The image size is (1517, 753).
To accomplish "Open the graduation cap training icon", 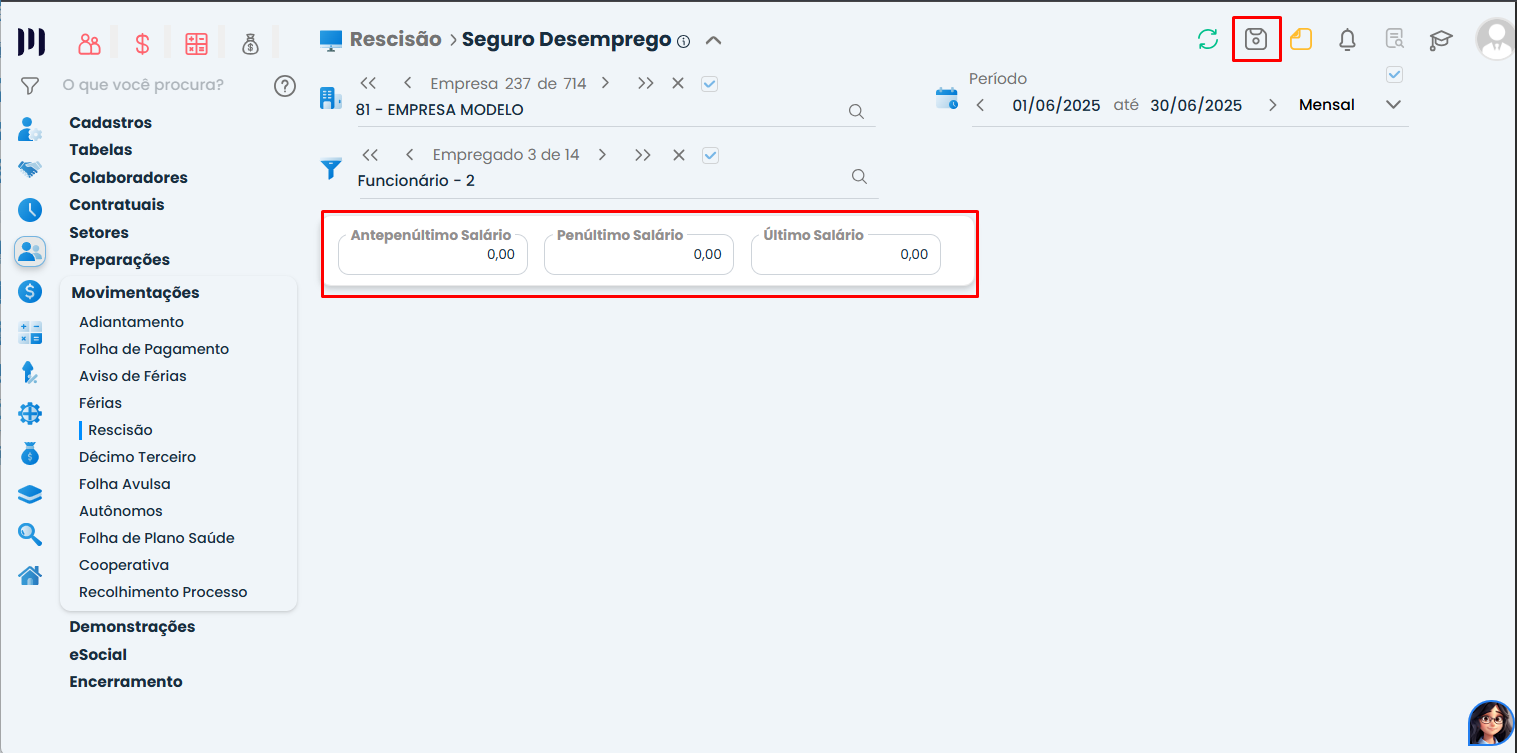I will click(x=1441, y=40).
